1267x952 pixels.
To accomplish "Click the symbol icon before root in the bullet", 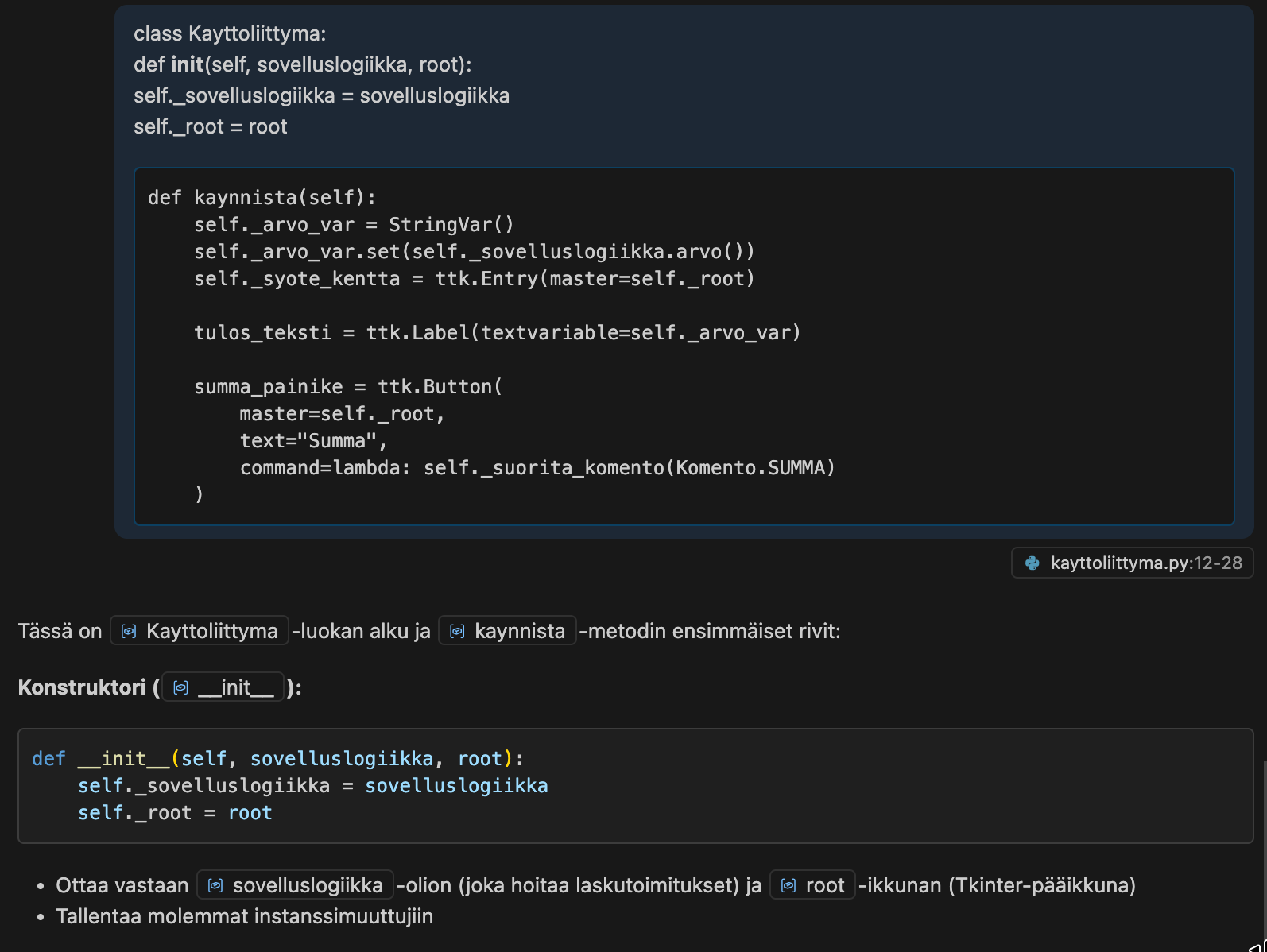I will (788, 885).
